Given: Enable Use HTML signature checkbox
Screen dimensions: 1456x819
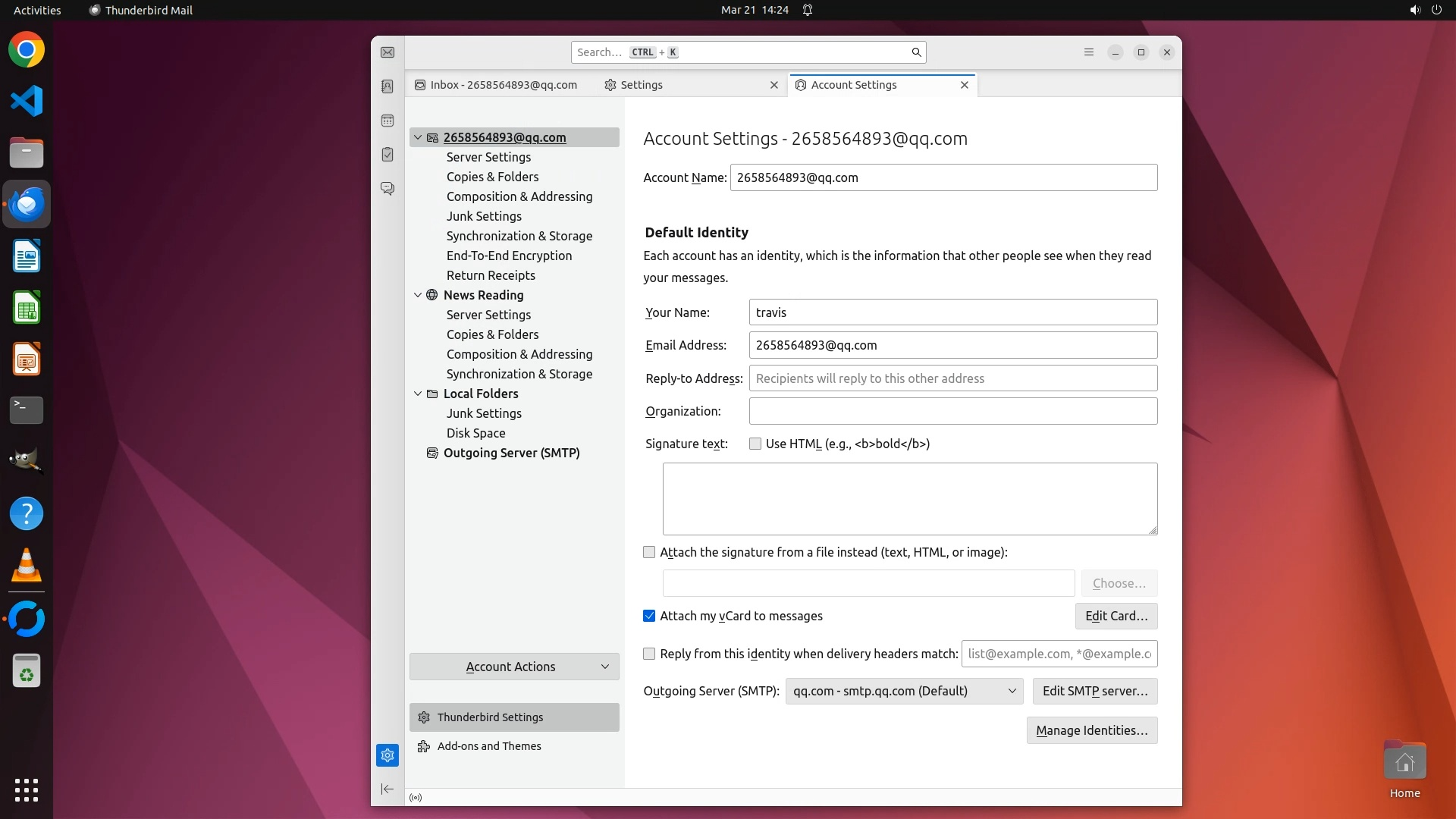Looking at the screenshot, I should (755, 444).
